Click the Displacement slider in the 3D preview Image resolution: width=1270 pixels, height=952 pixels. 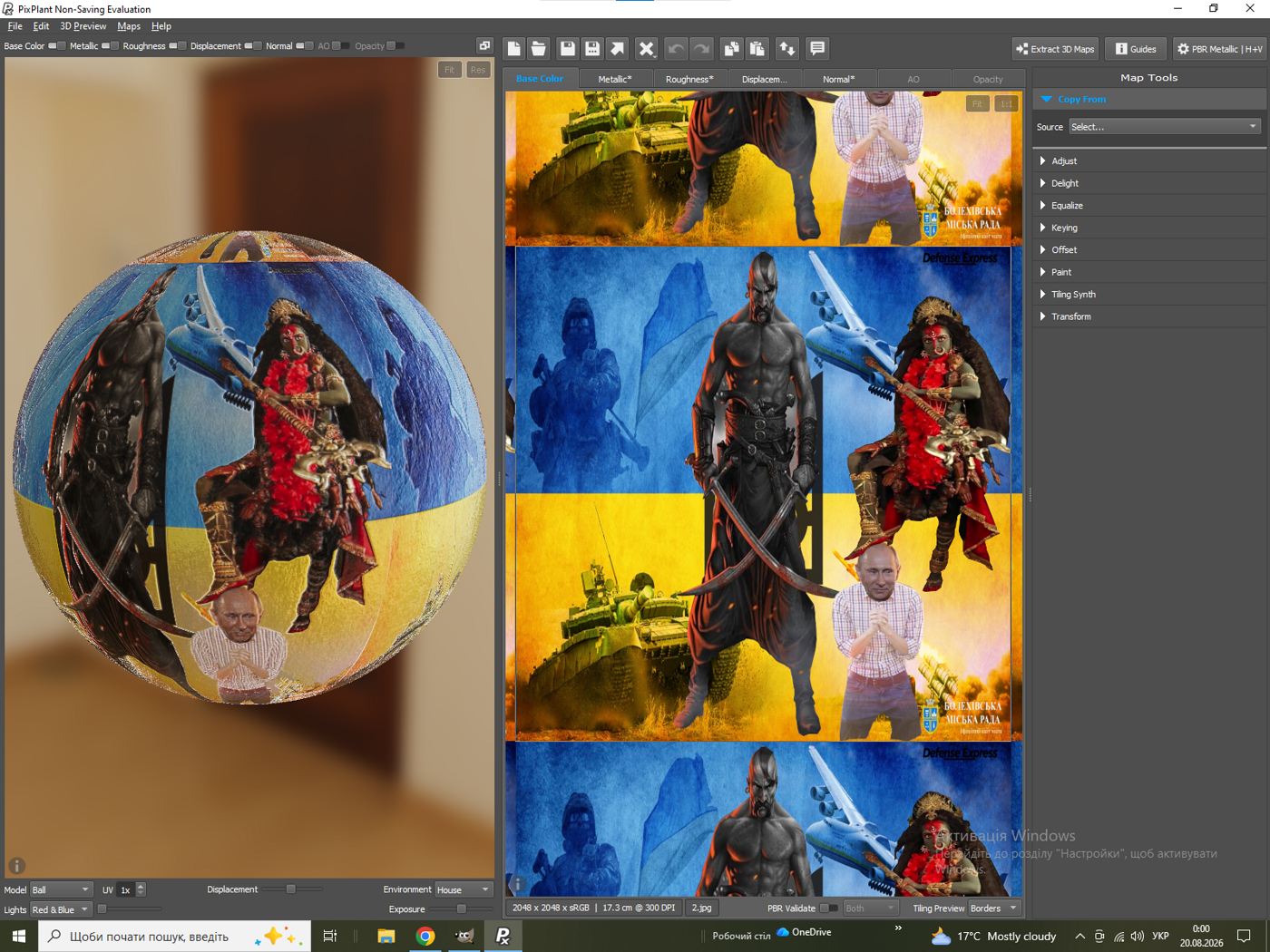tap(291, 889)
